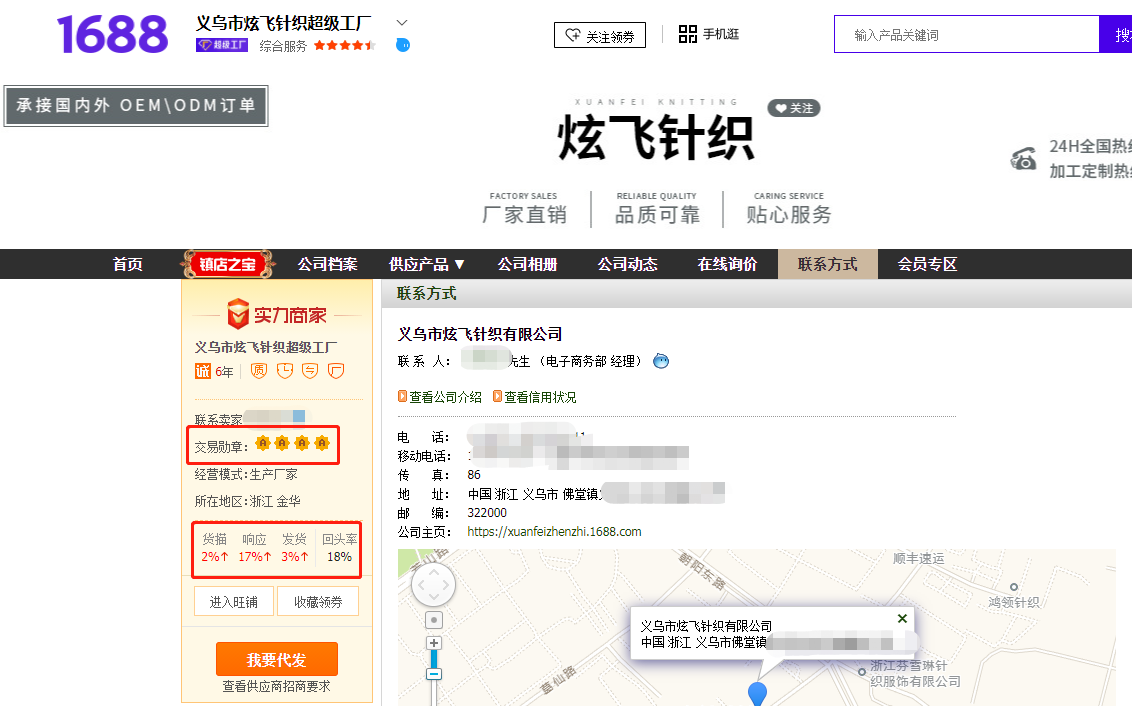This screenshot has height=706, width=1132.
Task: Open the 公司相册 tab
Action: click(x=527, y=264)
